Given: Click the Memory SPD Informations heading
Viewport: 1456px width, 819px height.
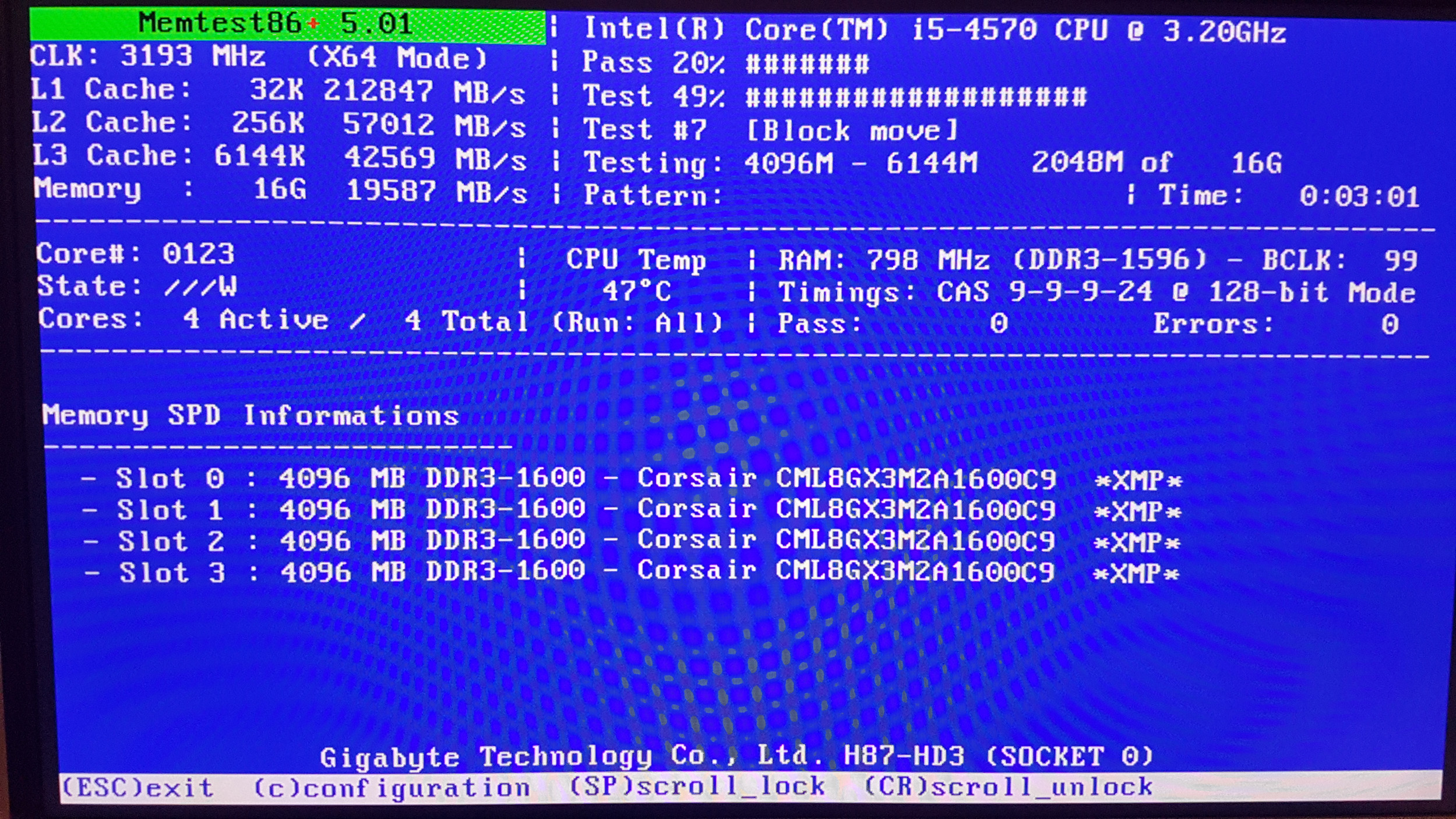Looking at the screenshot, I should tap(251, 416).
